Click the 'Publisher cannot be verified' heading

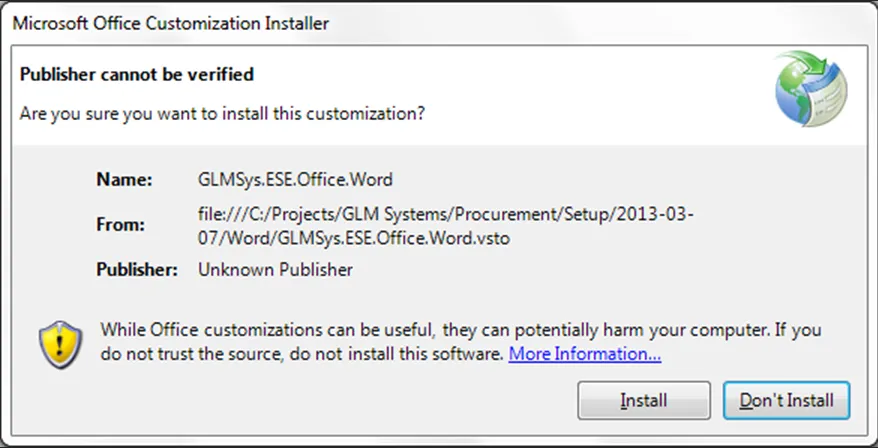(x=137, y=74)
